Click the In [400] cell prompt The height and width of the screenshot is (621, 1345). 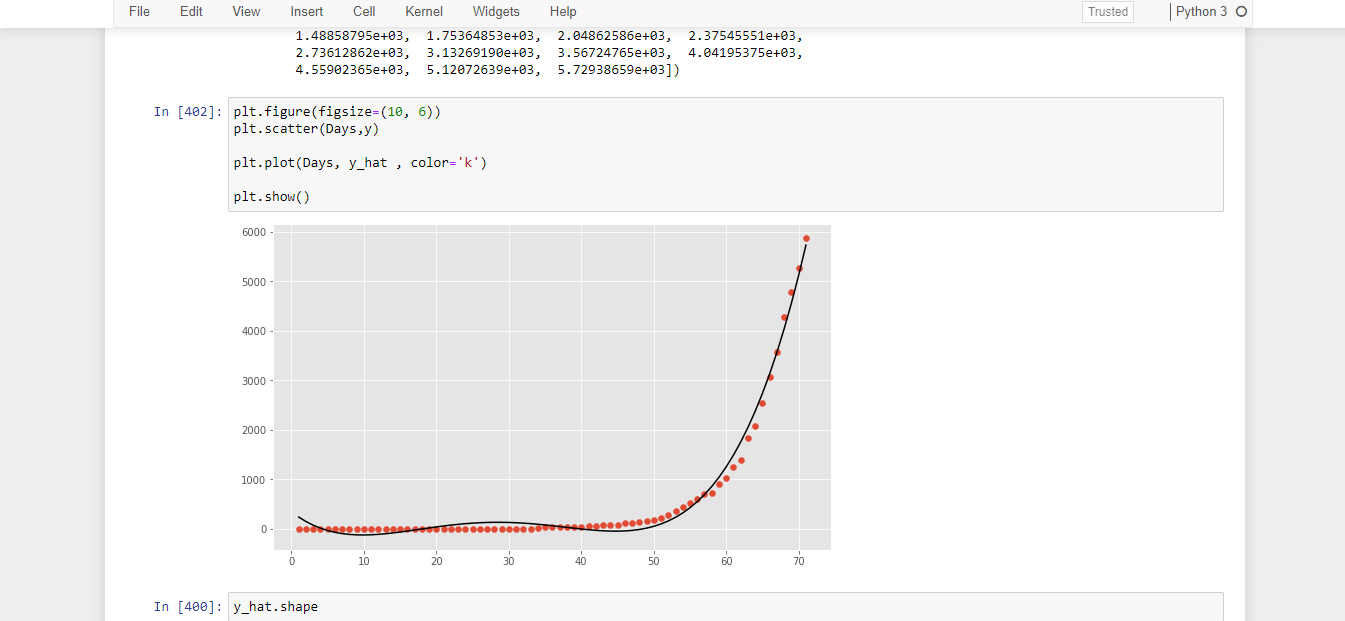(189, 607)
